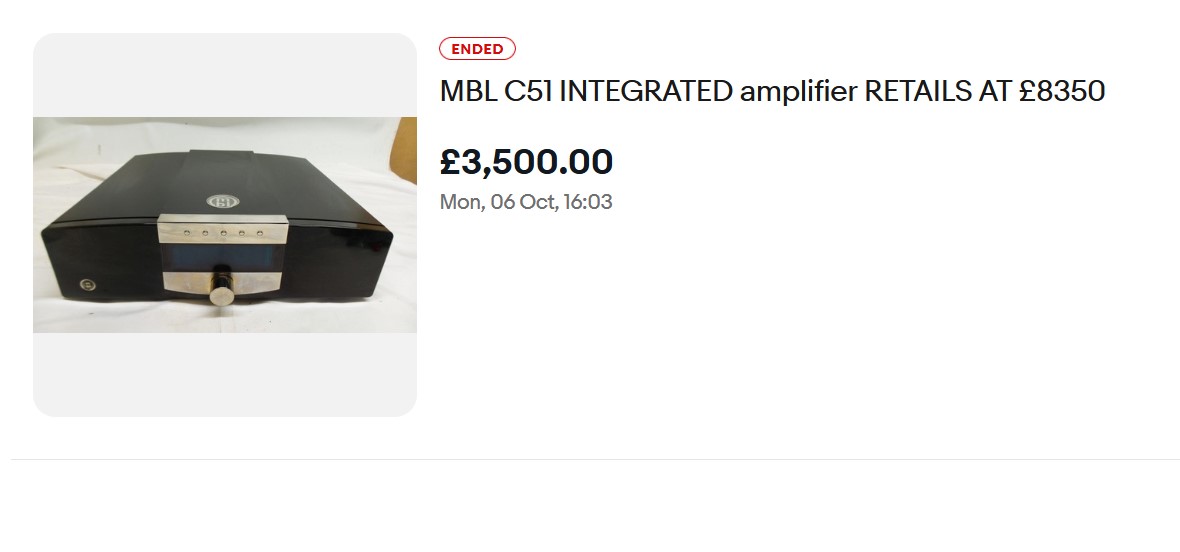1180x552 pixels.
Task: Click the red ENDED status badge
Action: click(477, 48)
